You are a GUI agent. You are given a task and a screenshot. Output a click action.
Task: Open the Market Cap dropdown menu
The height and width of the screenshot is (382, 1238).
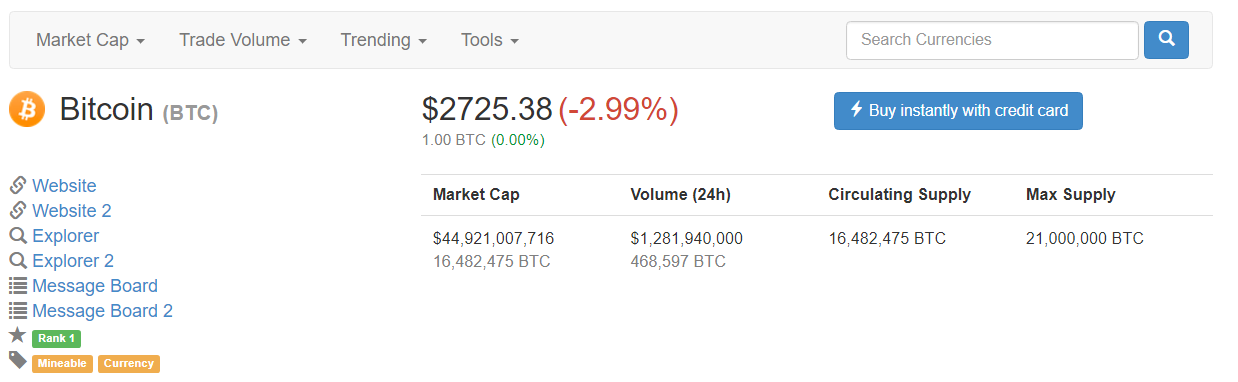click(x=91, y=40)
